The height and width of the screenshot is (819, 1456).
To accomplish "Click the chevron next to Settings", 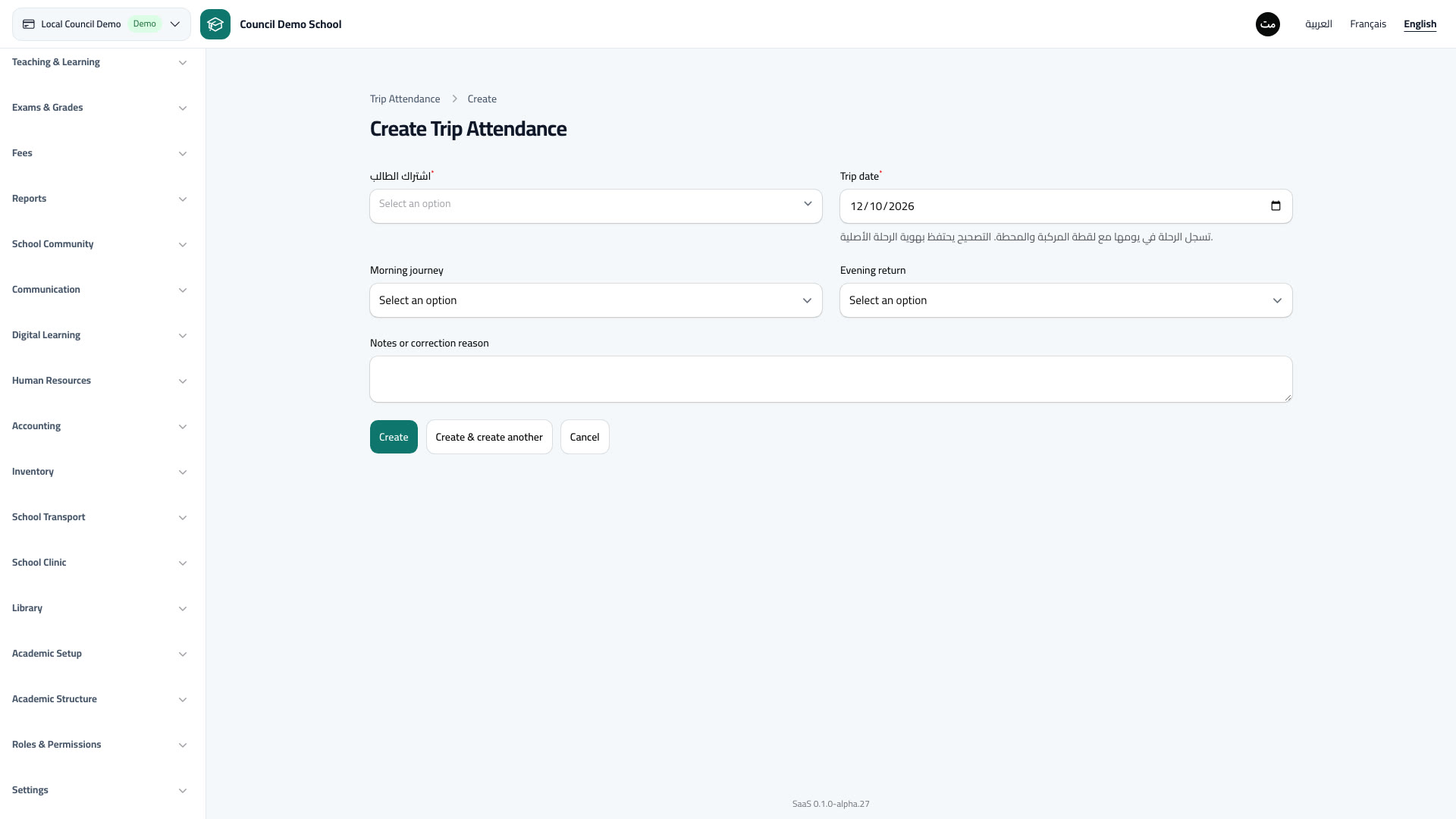I will (x=183, y=791).
